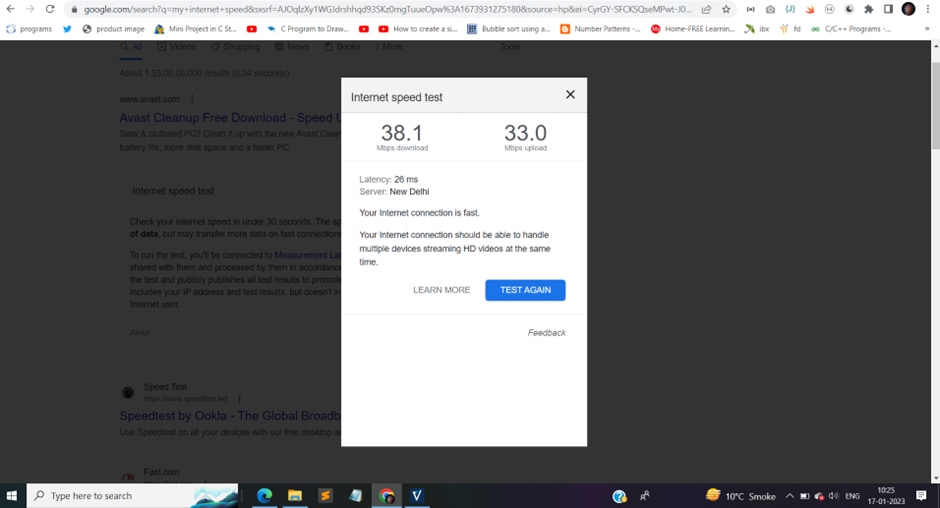Screen dimensions: 940x508
Task: Open the Speedtest by Ookla result
Action: [x=230, y=416]
